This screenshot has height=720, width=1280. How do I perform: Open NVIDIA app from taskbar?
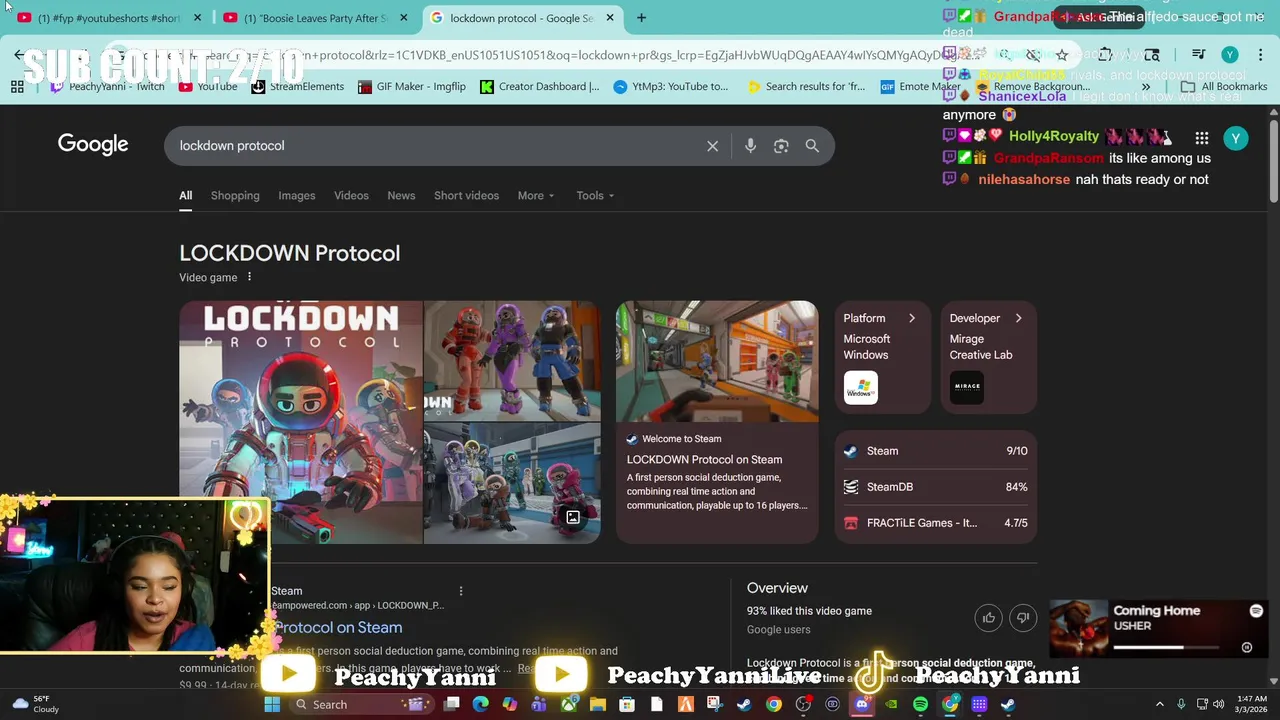click(891, 704)
